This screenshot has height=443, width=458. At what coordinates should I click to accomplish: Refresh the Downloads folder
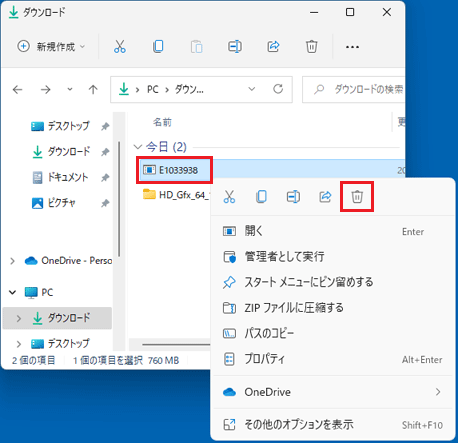(278, 89)
